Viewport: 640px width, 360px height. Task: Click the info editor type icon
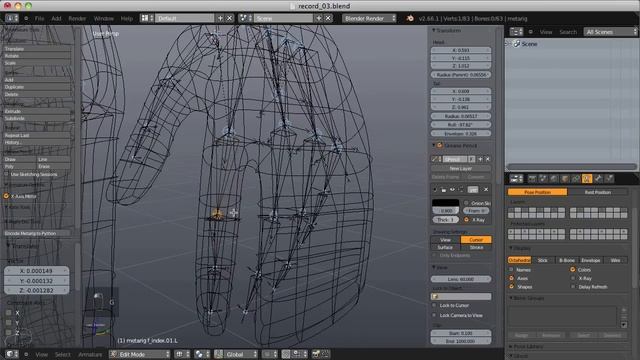point(11,18)
